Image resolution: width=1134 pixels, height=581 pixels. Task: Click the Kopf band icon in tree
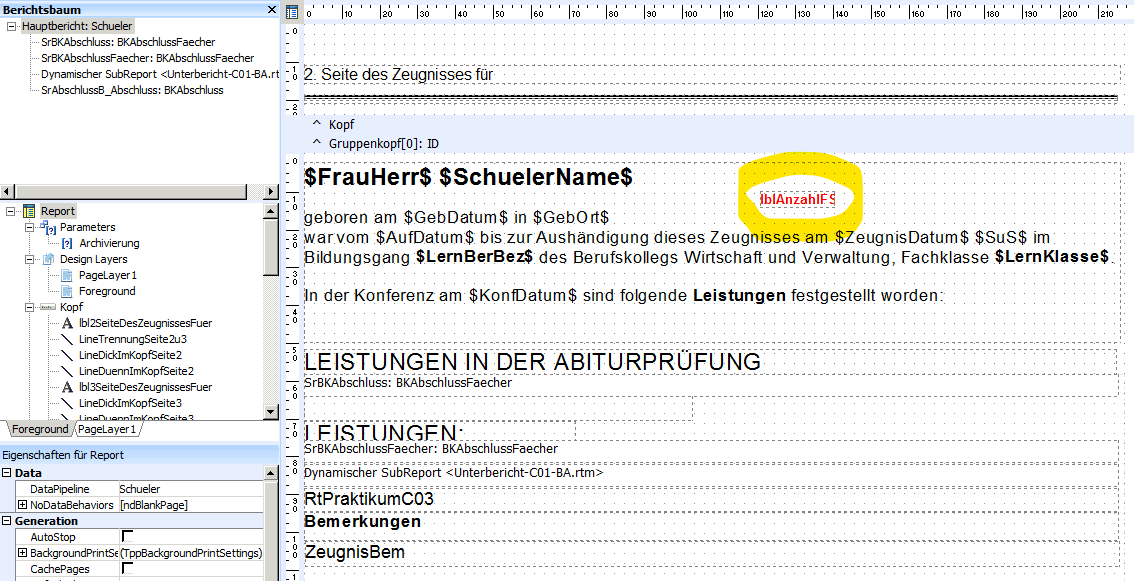coord(47,307)
